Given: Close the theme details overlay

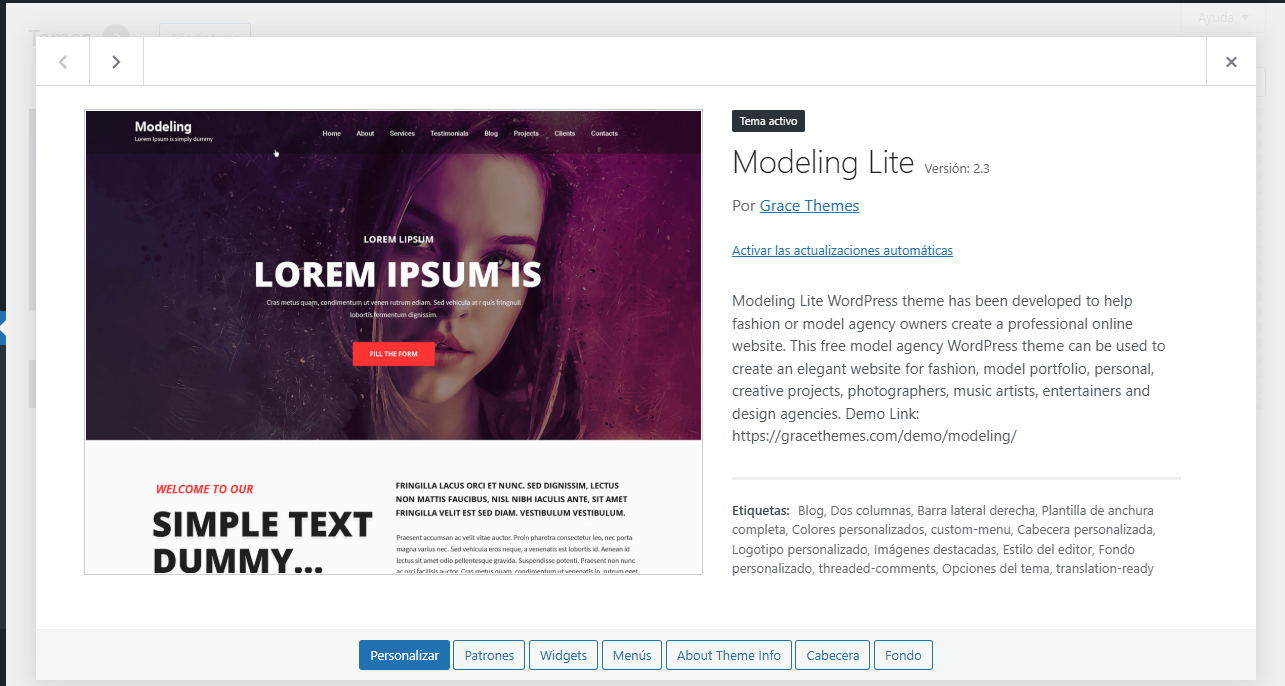Looking at the screenshot, I should 1231,62.
